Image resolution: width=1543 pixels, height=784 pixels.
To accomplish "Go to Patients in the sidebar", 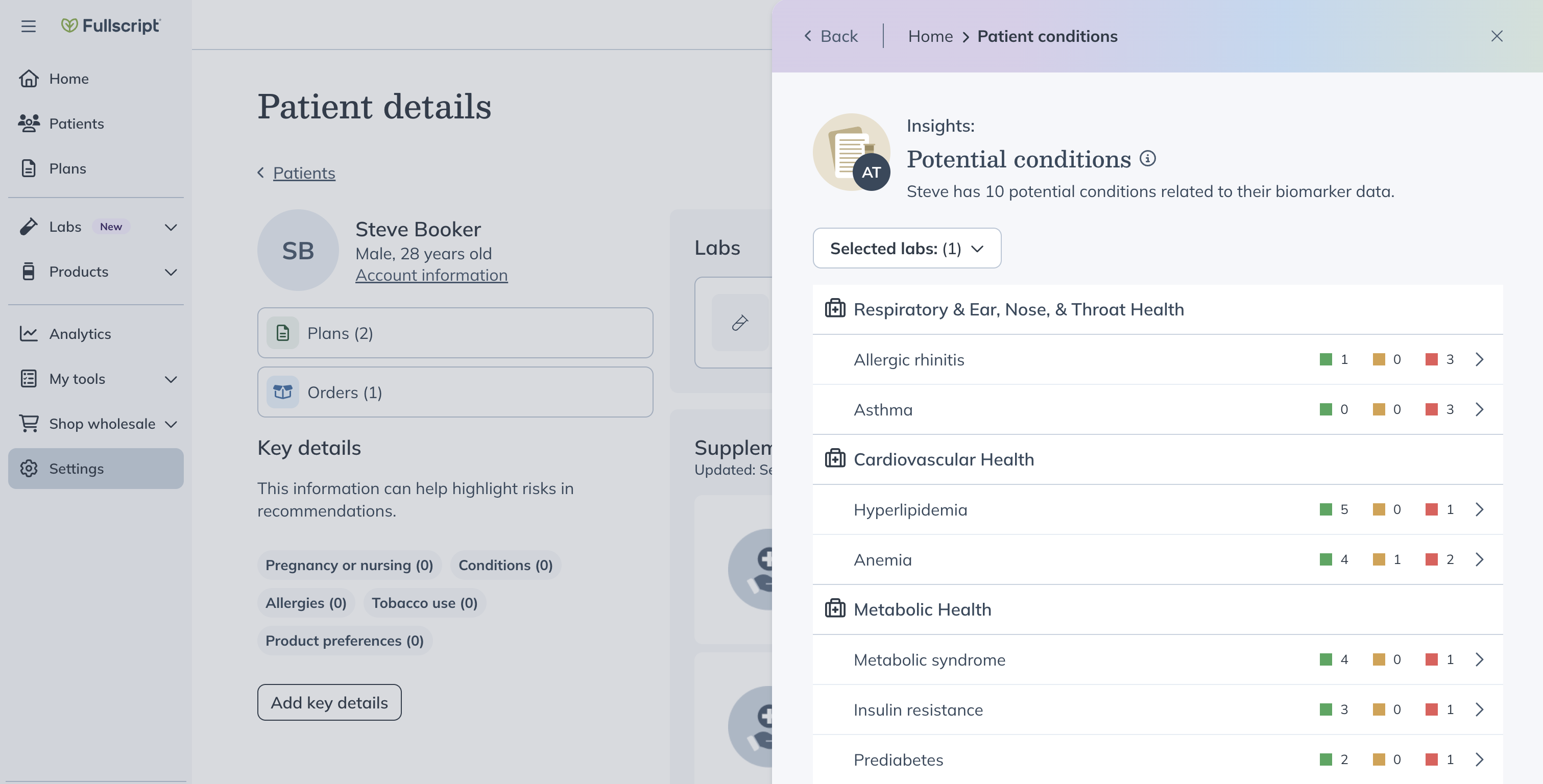I will pyautogui.click(x=76, y=124).
